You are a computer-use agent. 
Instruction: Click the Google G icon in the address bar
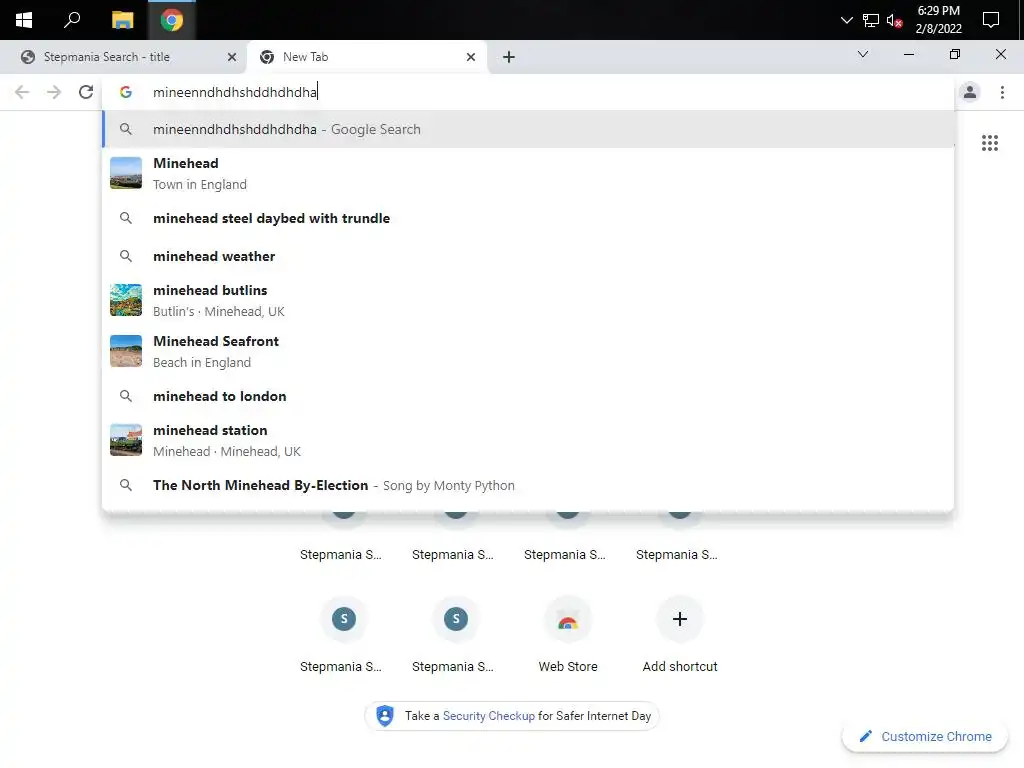pyautogui.click(x=126, y=92)
